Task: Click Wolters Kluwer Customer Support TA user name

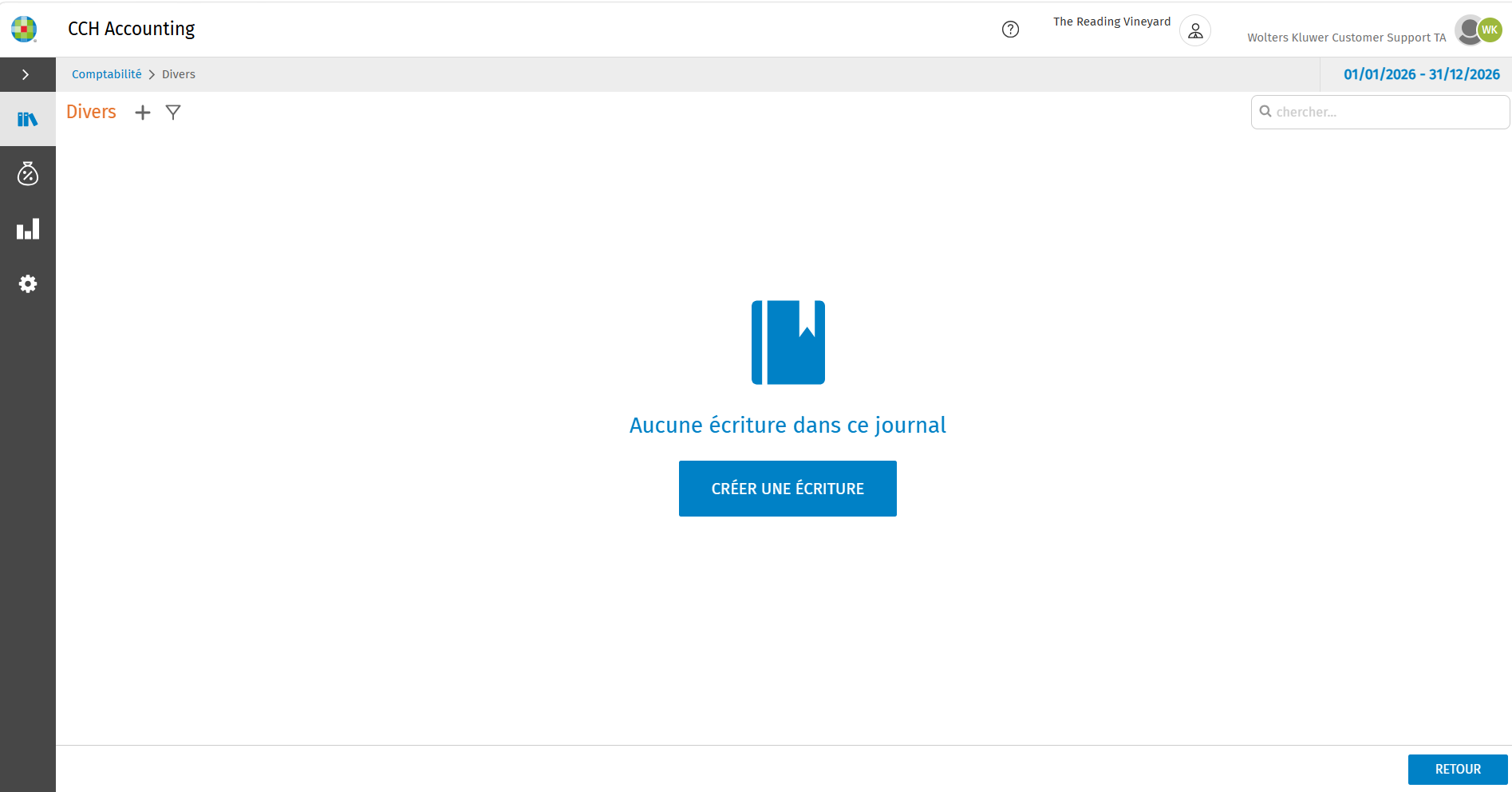Action: click(1347, 38)
